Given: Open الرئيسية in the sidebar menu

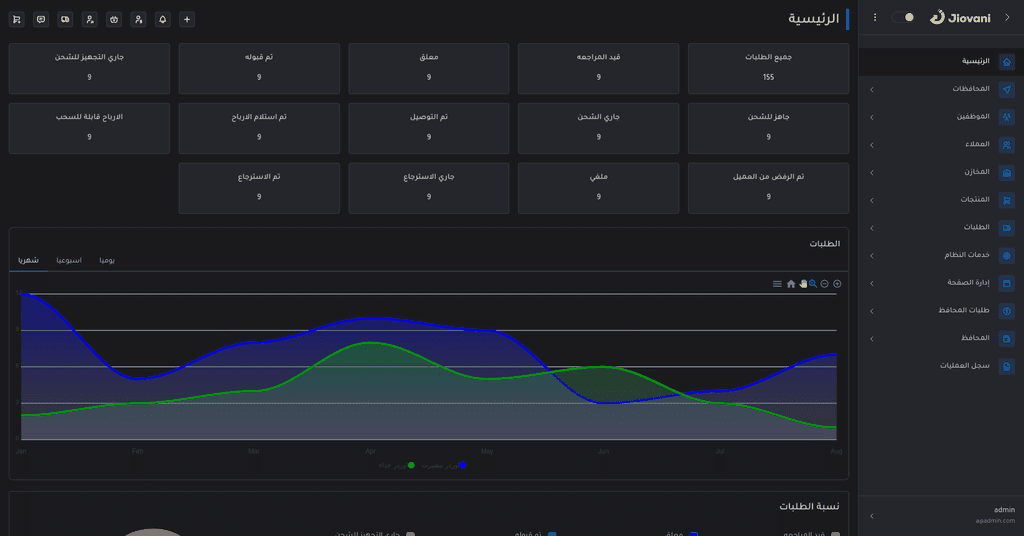Looking at the screenshot, I should click(x=940, y=61).
